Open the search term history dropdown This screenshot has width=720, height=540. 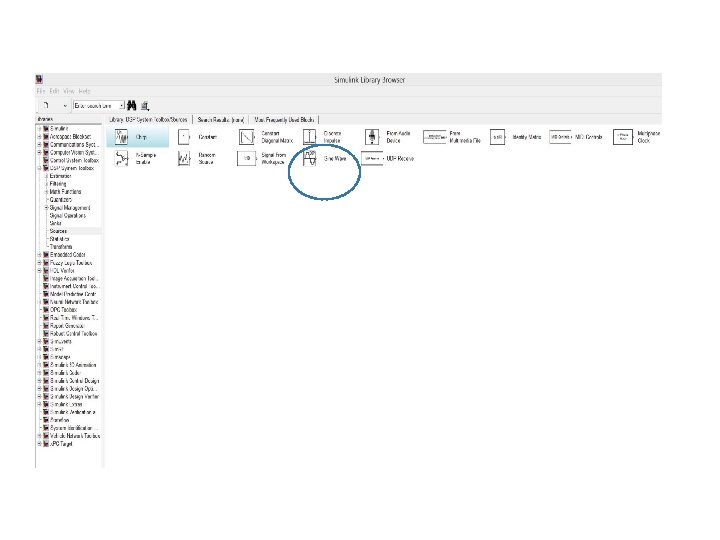tap(122, 106)
